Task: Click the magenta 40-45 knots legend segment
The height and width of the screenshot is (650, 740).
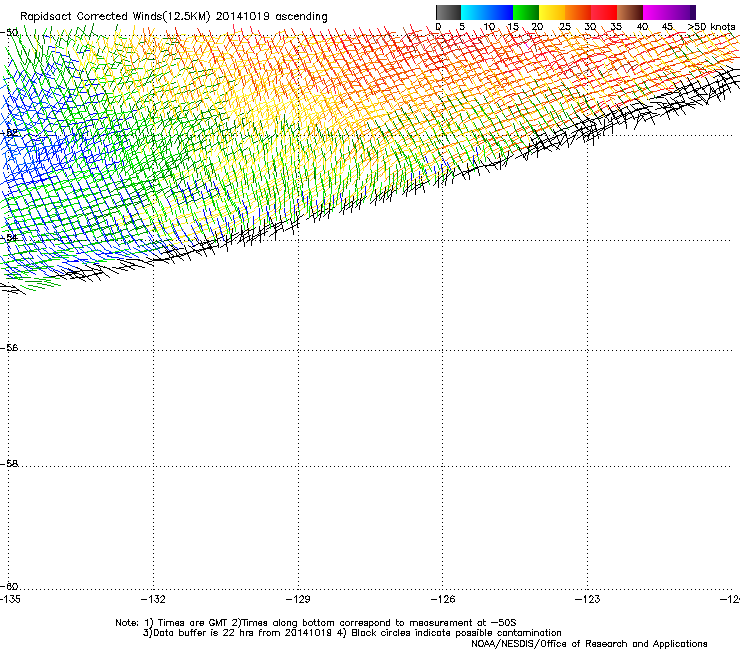Action: 656,12
